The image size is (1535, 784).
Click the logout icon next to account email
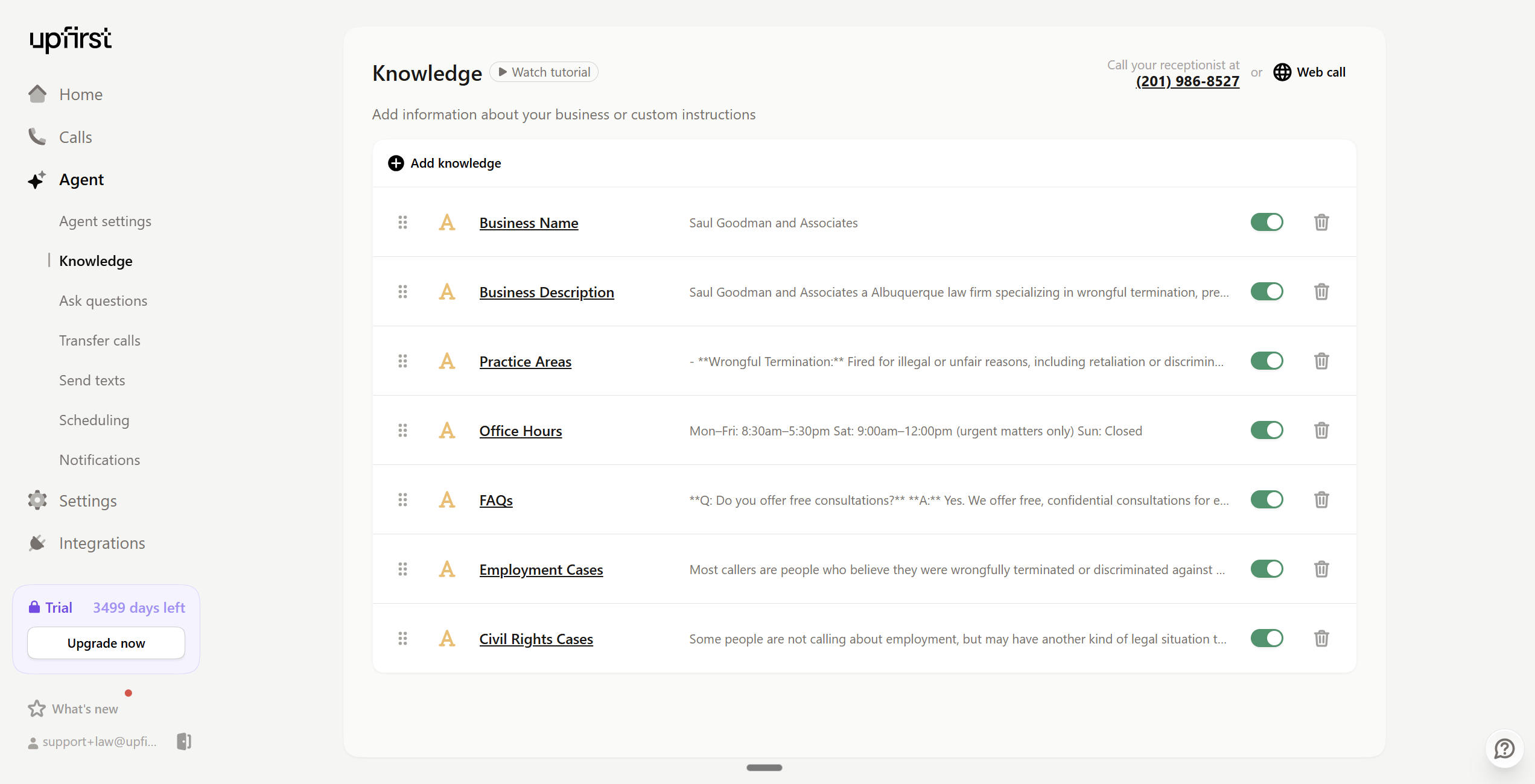point(183,741)
